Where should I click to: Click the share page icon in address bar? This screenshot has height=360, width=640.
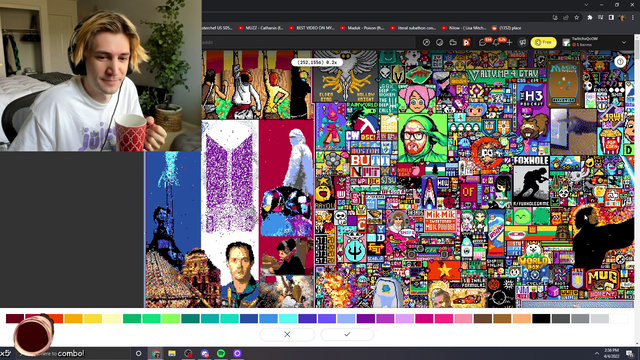(x=566, y=18)
